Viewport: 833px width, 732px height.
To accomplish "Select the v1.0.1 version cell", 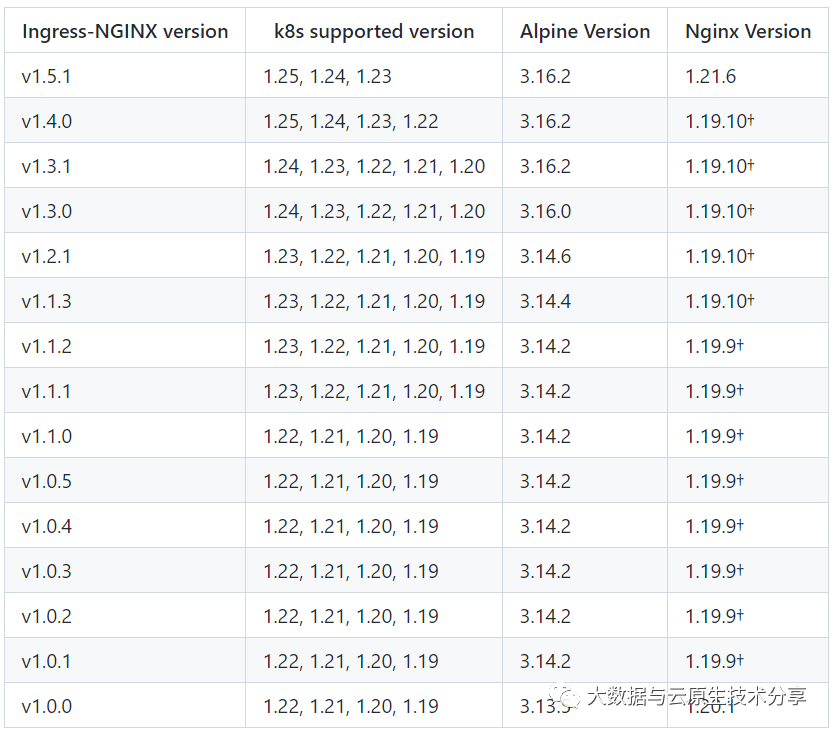I will (125, 660).
